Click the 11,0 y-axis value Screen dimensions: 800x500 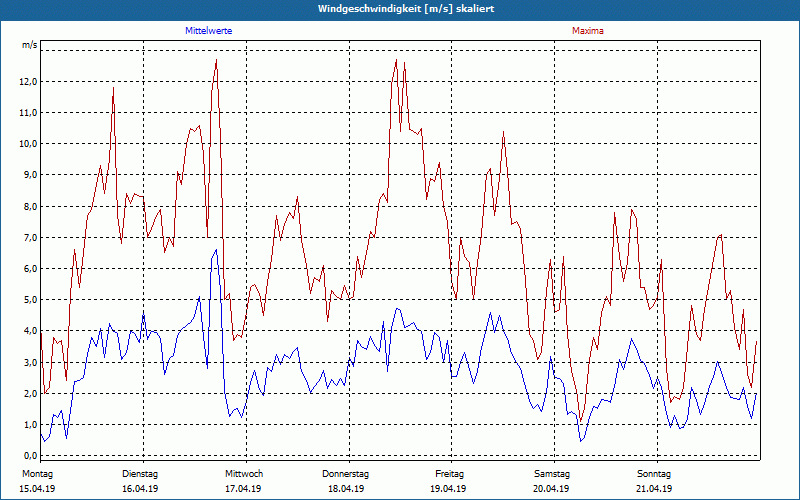[29, 113]
